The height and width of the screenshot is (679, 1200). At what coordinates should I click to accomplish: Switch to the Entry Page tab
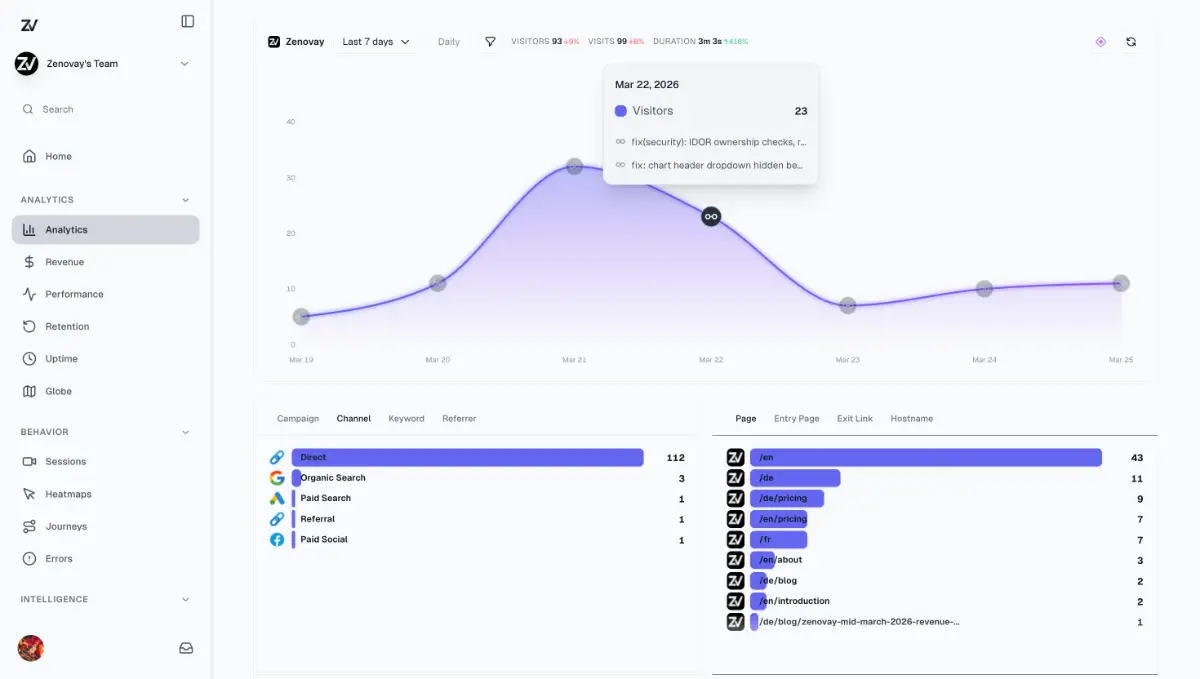point(797,419)
